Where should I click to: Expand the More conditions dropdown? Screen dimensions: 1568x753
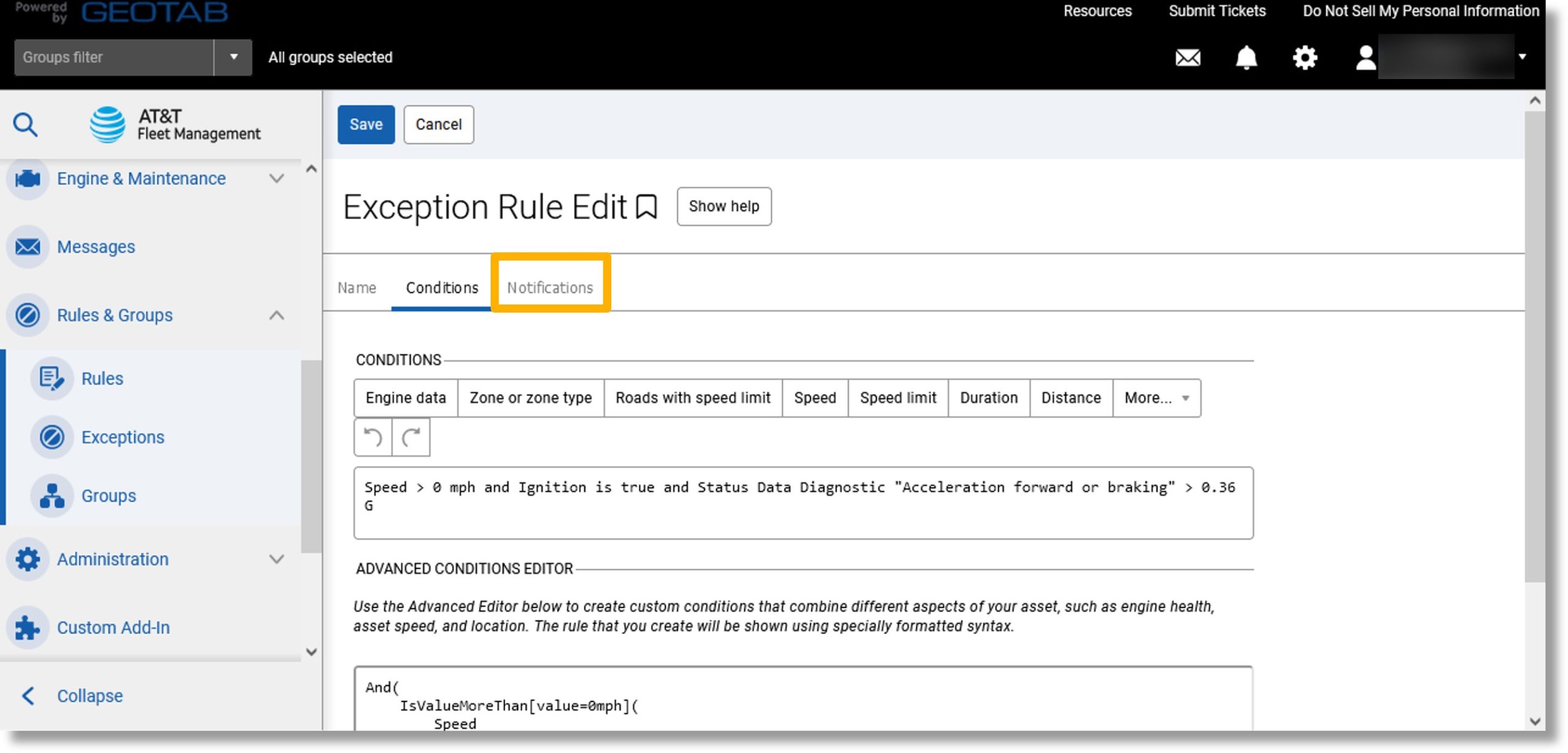point(1156,397)
